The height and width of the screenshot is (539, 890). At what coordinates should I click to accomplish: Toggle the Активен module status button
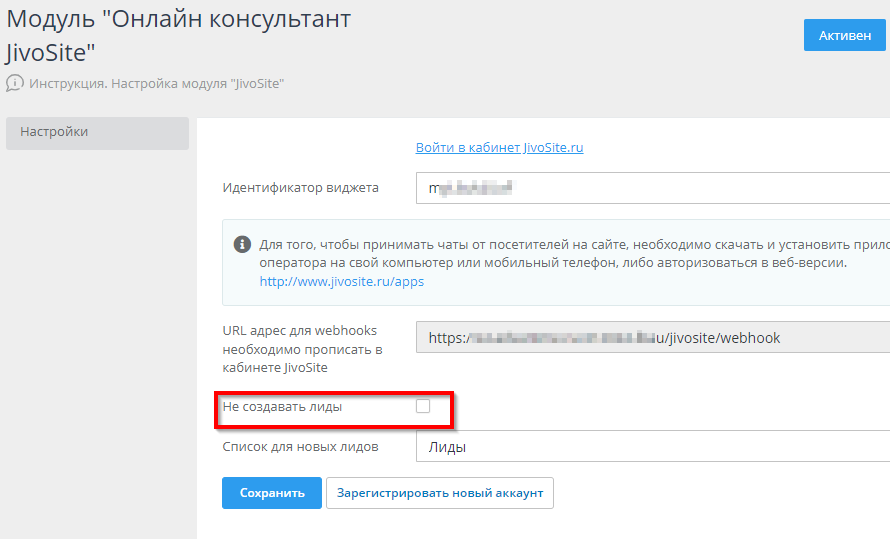(x=844, y=35)
